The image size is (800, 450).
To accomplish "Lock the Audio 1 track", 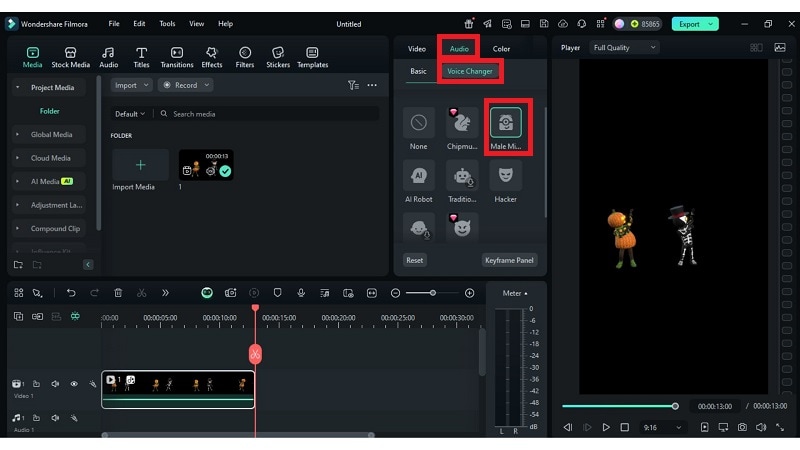I will pos(36,418).
